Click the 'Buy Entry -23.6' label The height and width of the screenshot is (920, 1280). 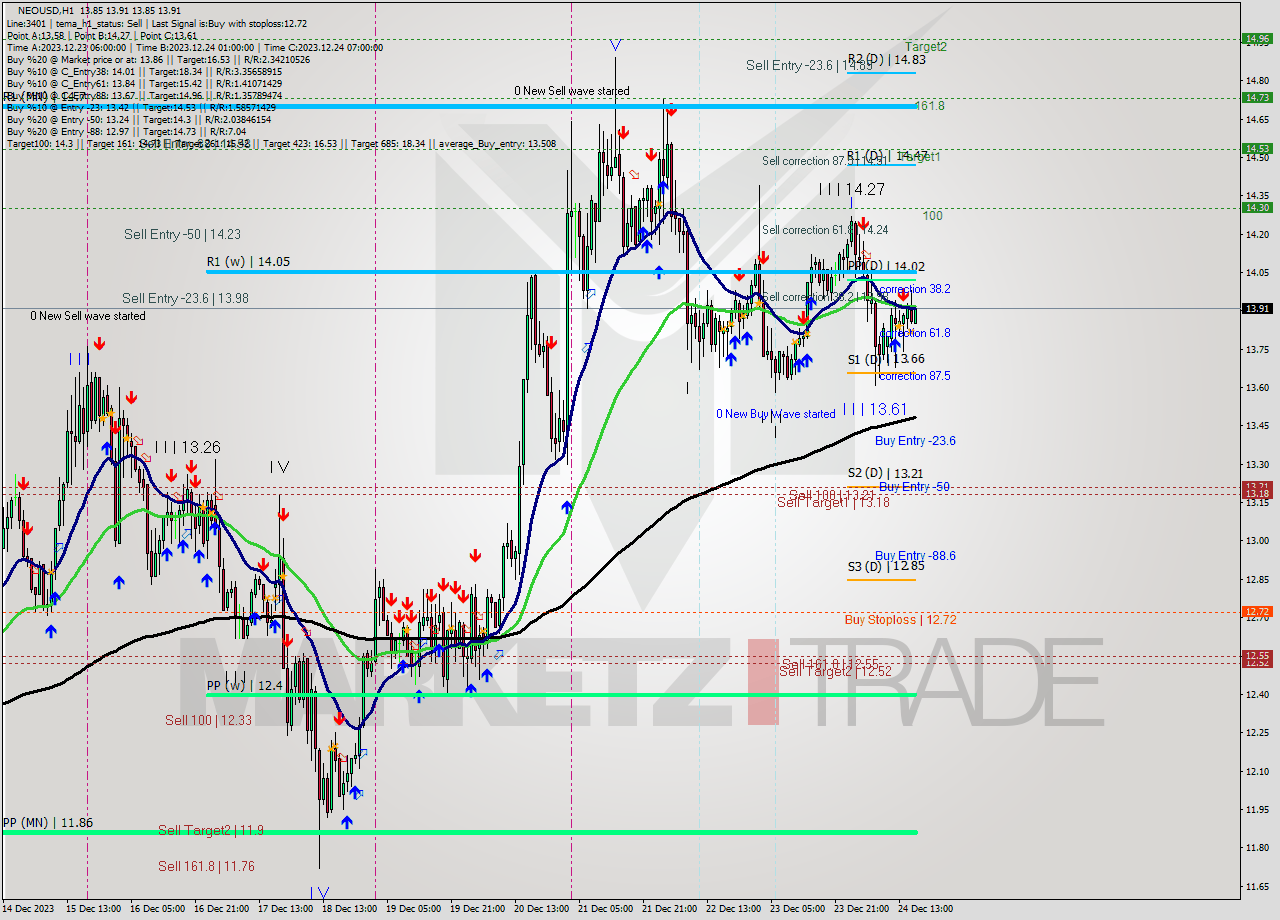(915, 440)
